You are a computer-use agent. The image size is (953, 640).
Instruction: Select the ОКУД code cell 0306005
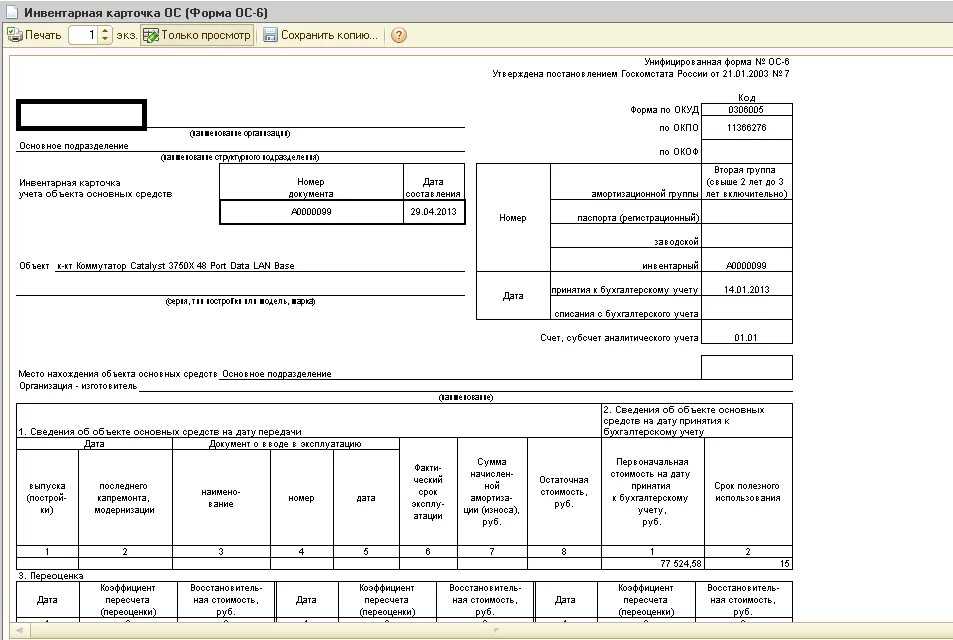tap(746, 110)
